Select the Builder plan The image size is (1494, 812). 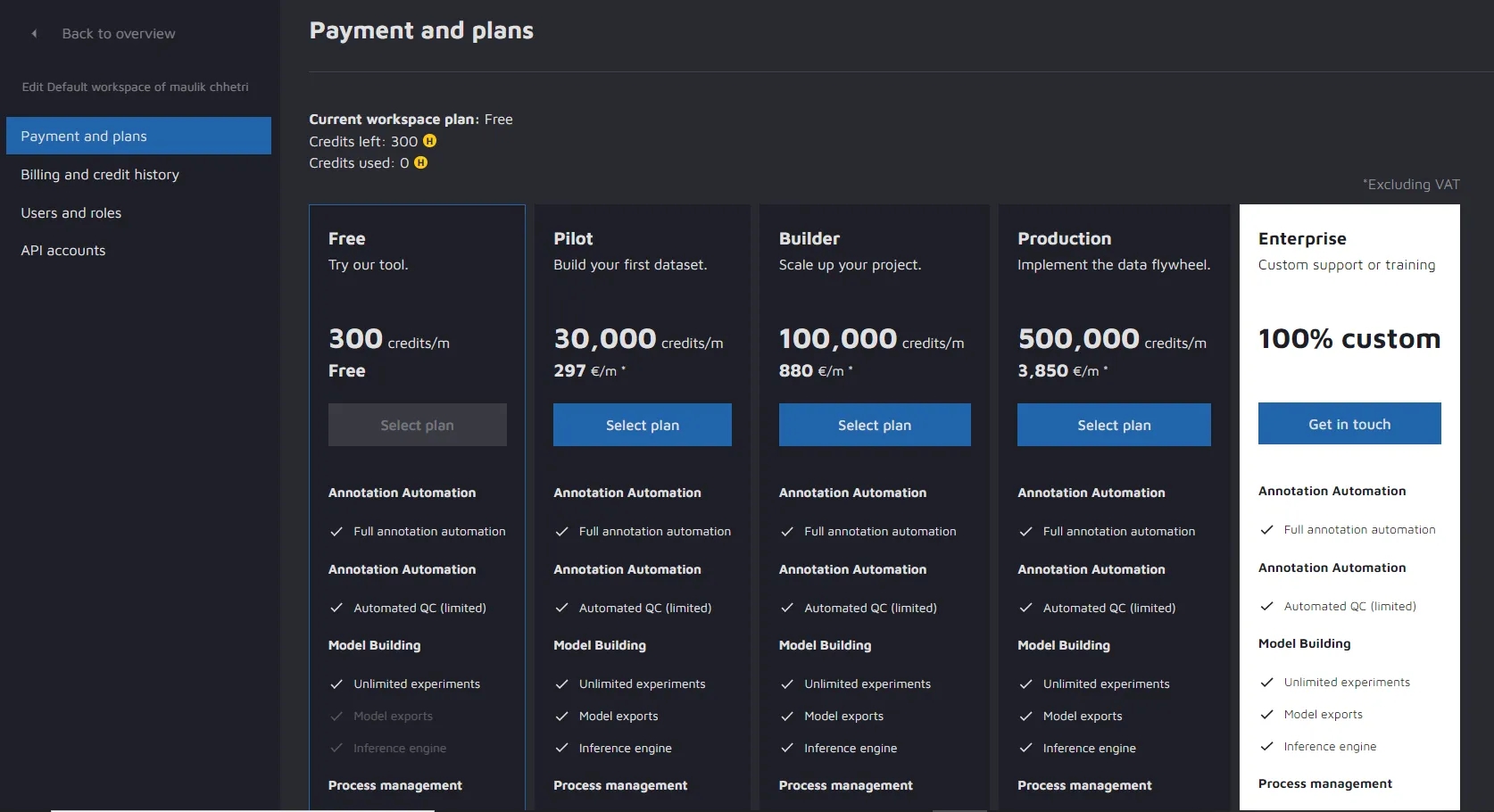tap(874, 425)
